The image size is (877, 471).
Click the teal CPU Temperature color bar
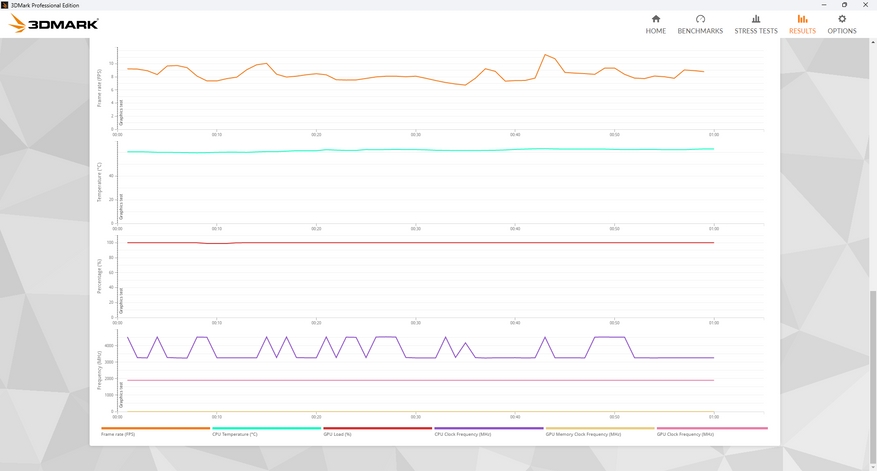tap(266, 428)
